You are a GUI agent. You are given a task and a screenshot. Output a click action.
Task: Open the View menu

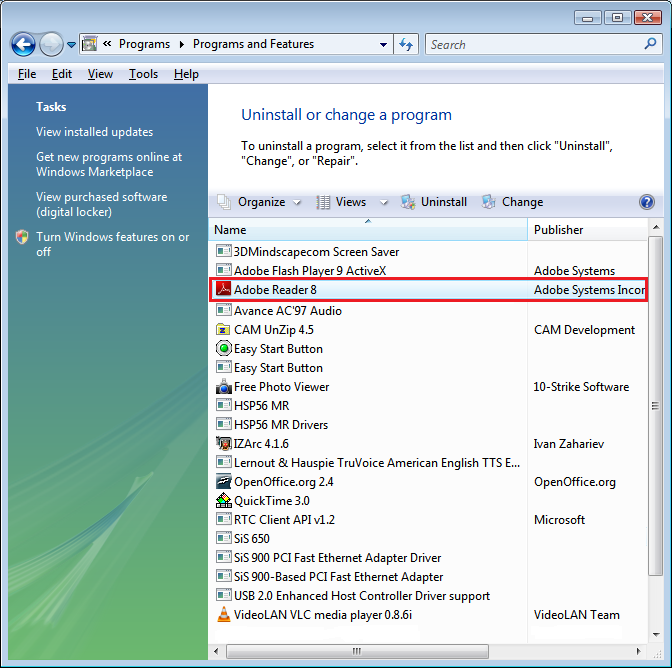coord(100,74)
